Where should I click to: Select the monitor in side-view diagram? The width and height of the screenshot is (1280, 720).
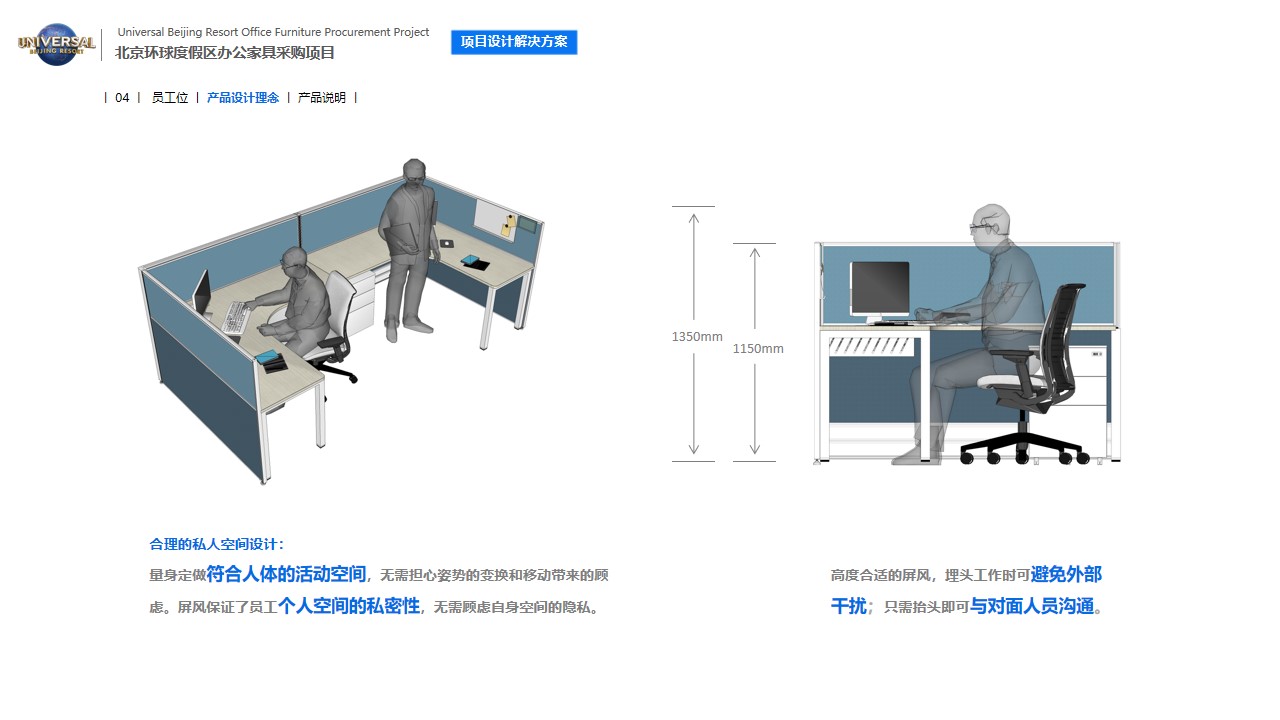880,291
